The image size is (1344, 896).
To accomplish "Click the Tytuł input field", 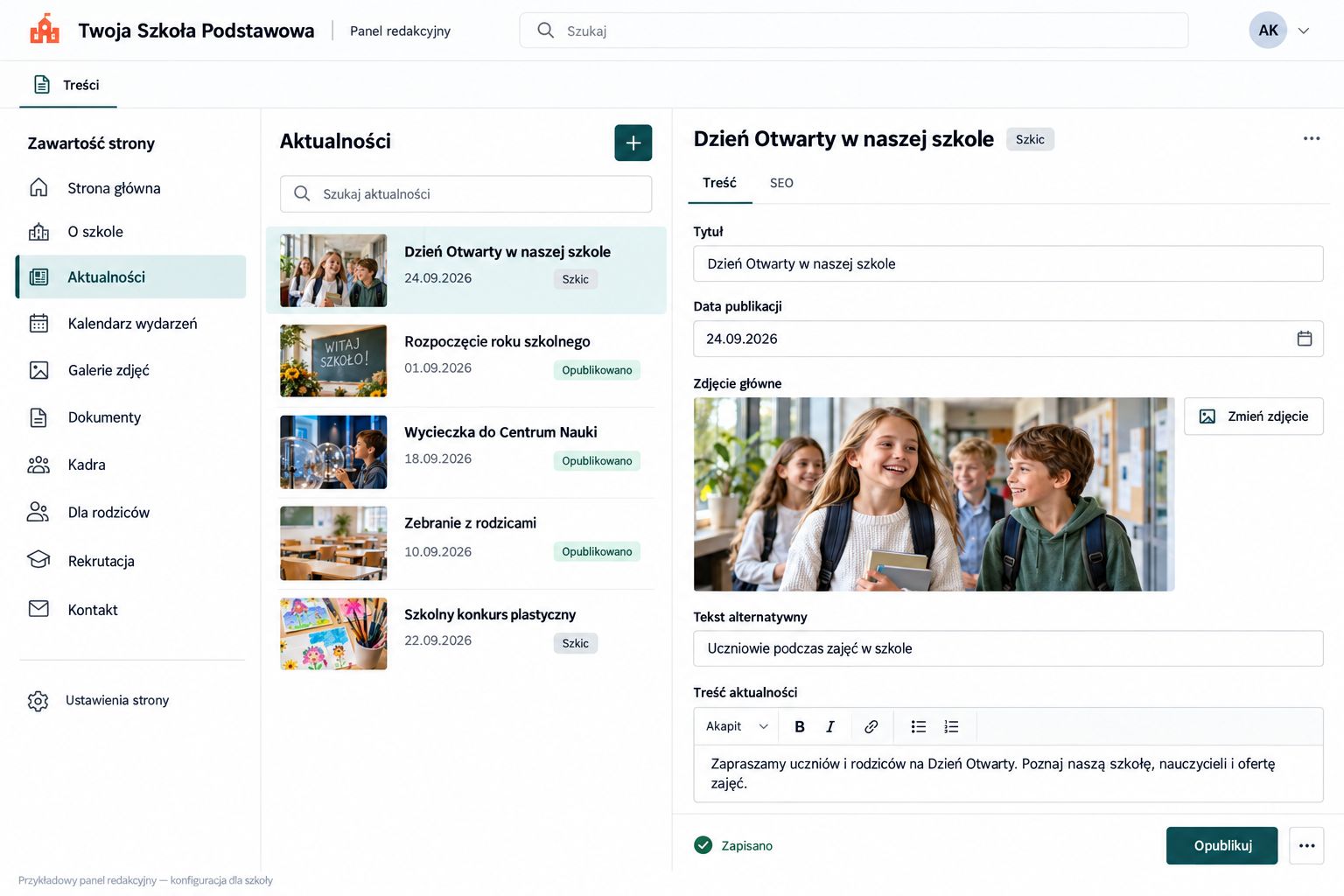I will point(1008,263).
